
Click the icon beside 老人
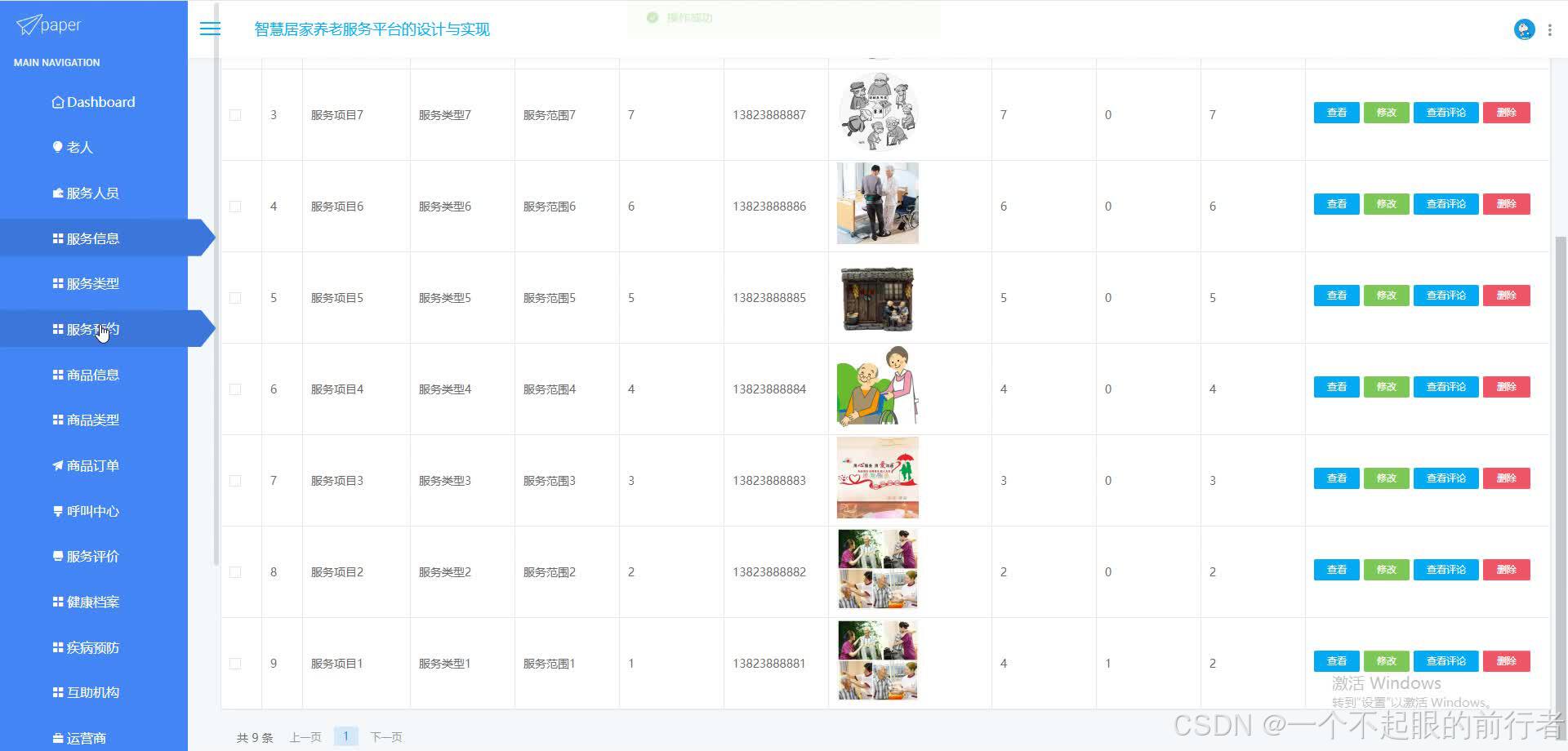click(x=58, y=147)
